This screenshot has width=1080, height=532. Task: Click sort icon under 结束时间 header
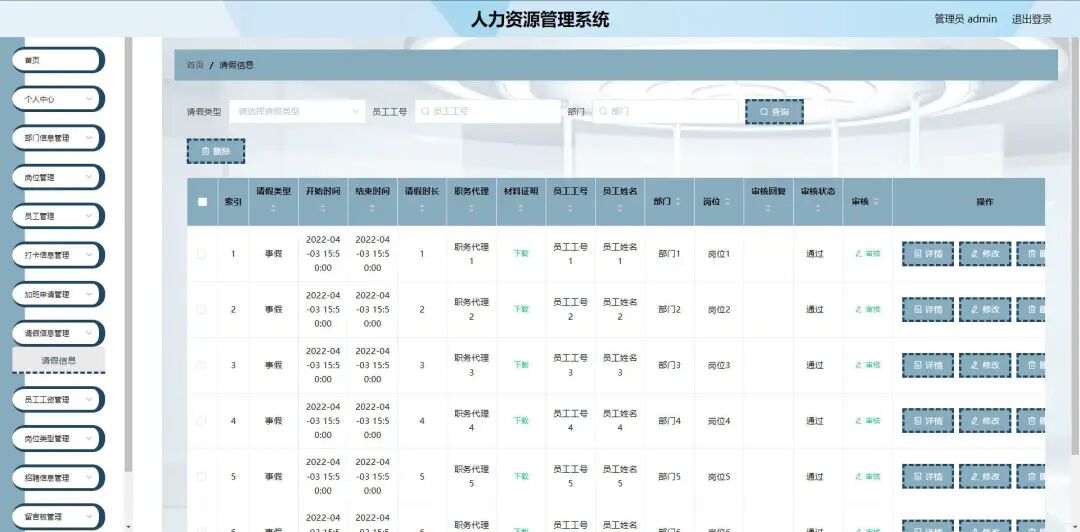(373, 208)
